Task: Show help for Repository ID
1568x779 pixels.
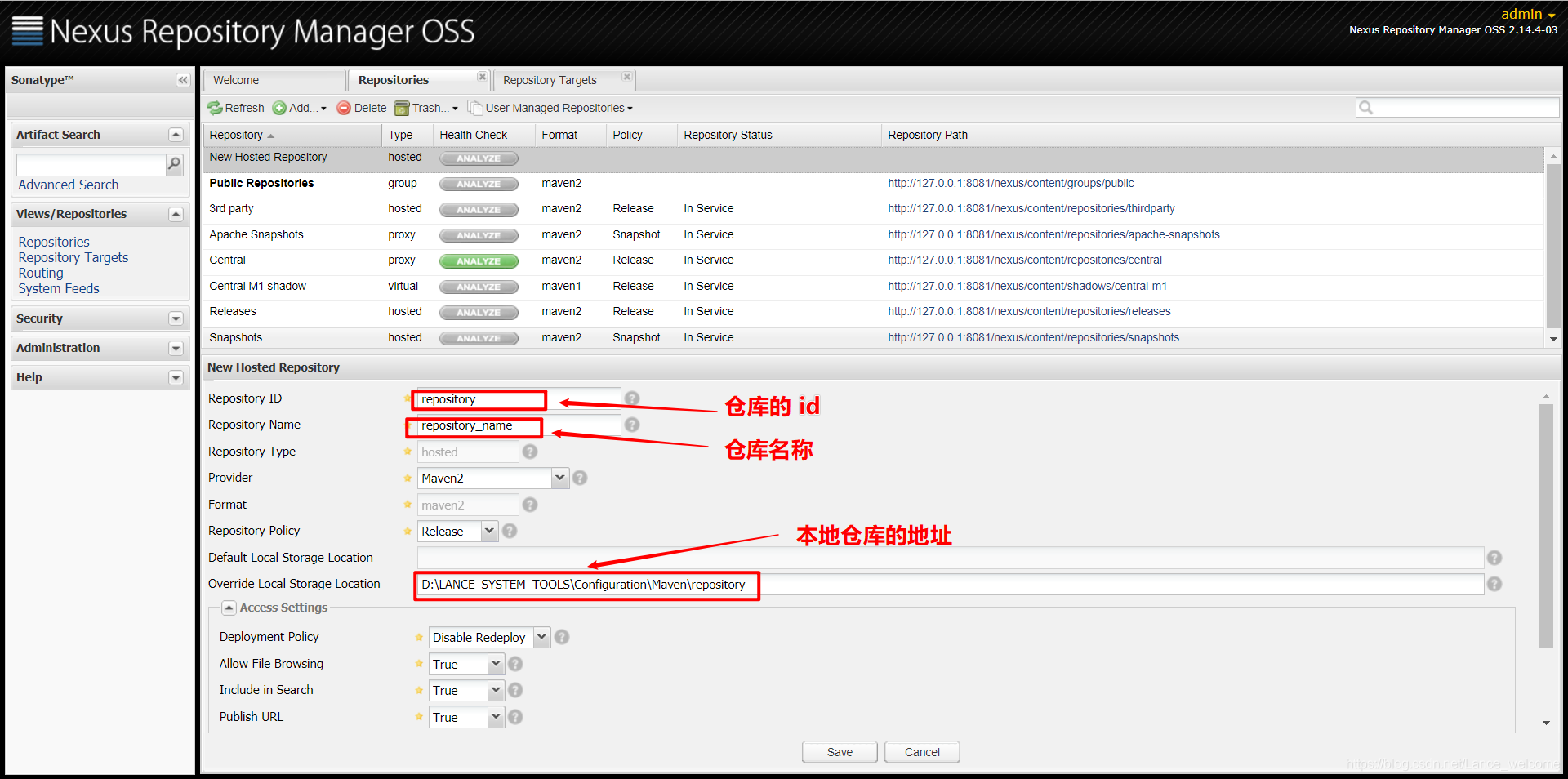Action: click(632, 398)
